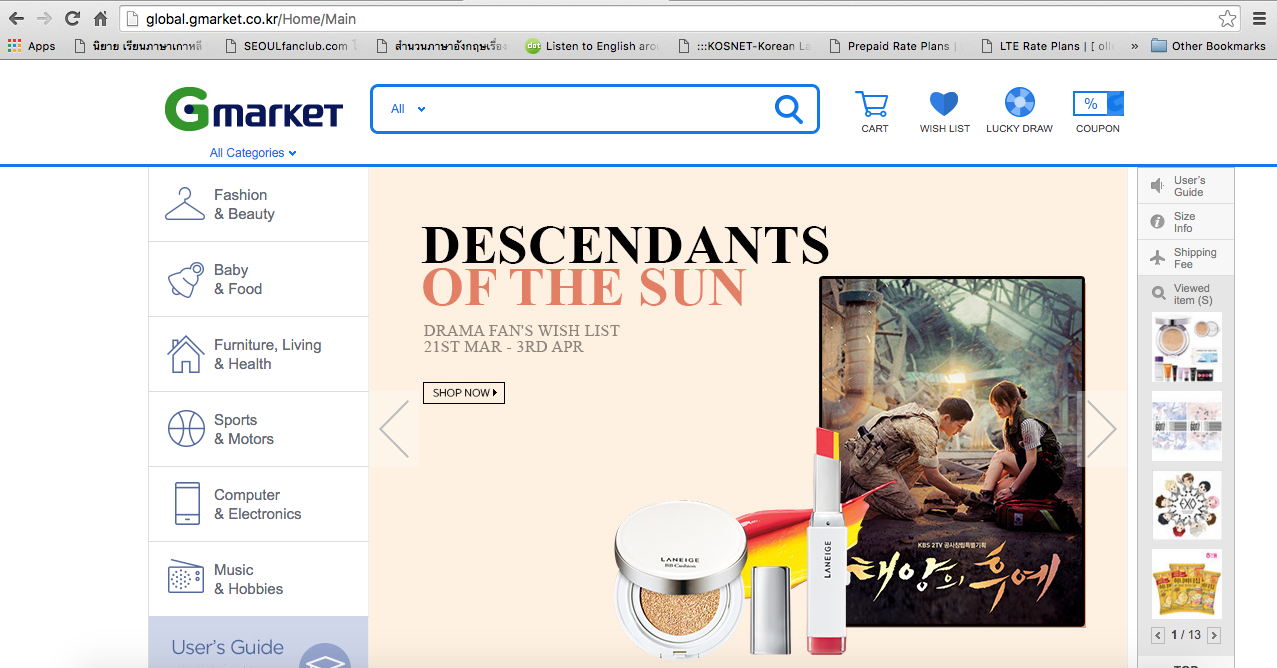Open the cushion compact viewed item thumbnail
The image size is (1277, 668).
click(x=1187, y=347)
